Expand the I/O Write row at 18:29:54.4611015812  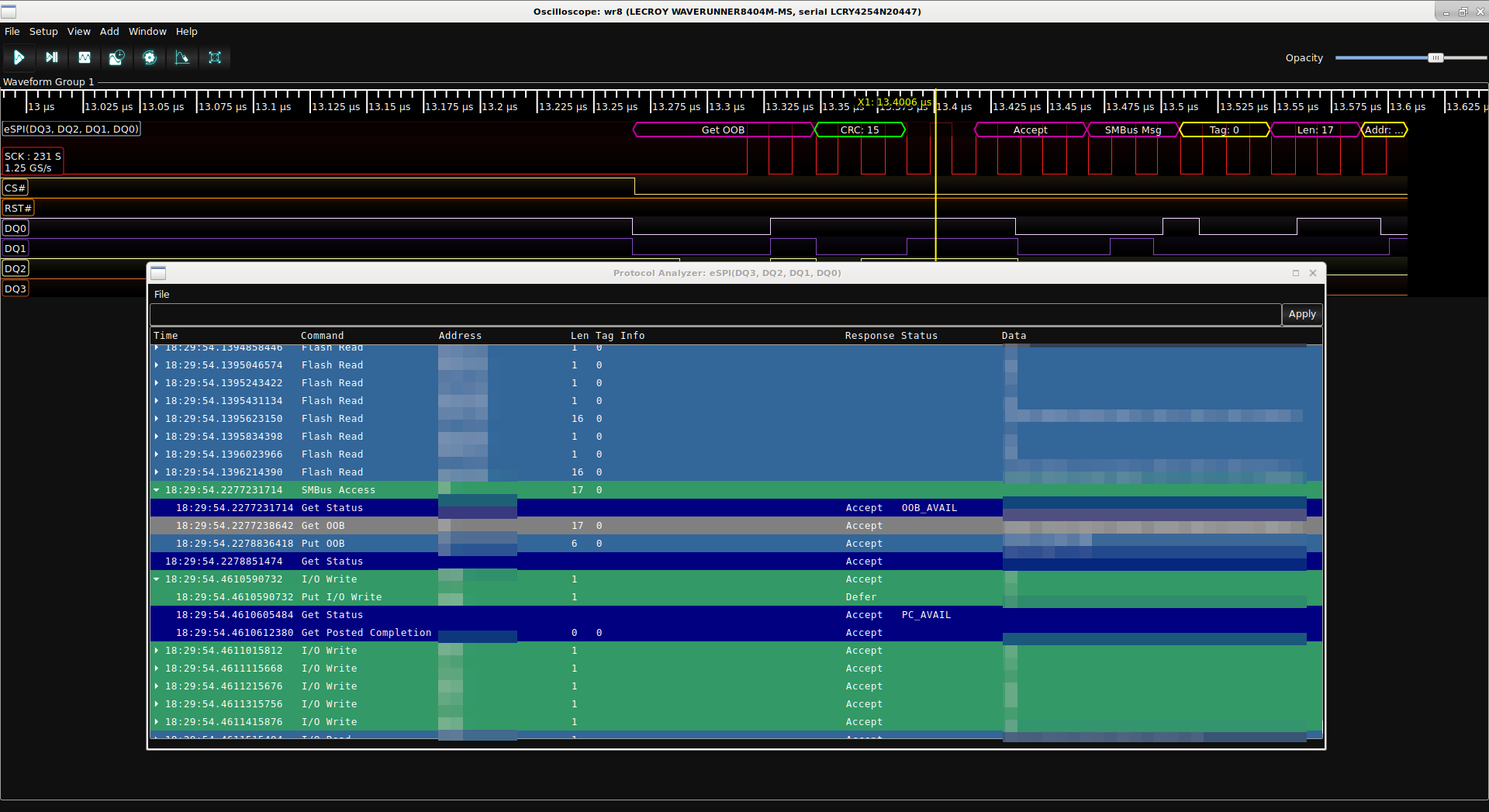tap(157, 651)
